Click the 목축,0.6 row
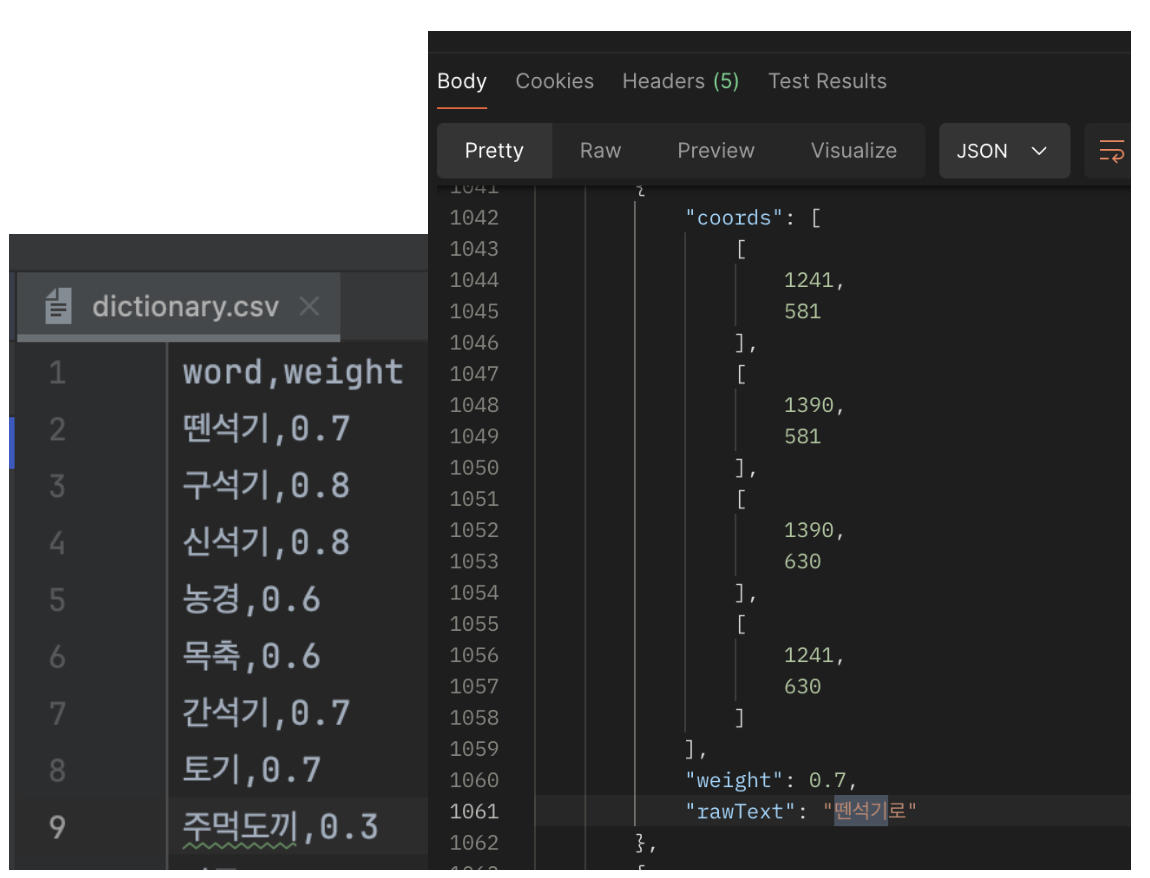 (x=251, y=656)
